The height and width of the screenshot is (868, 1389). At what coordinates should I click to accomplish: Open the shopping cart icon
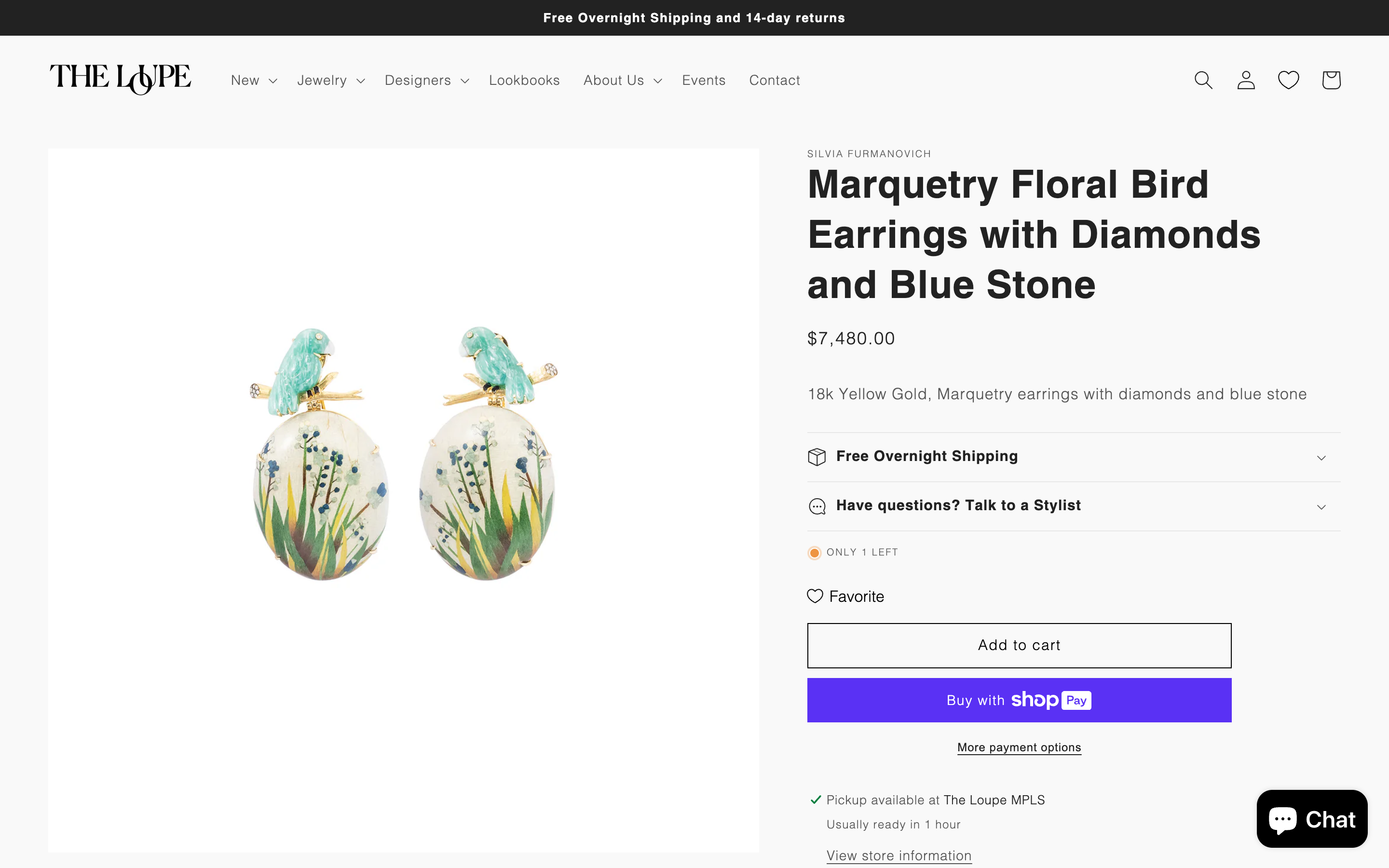(1331, 80)
